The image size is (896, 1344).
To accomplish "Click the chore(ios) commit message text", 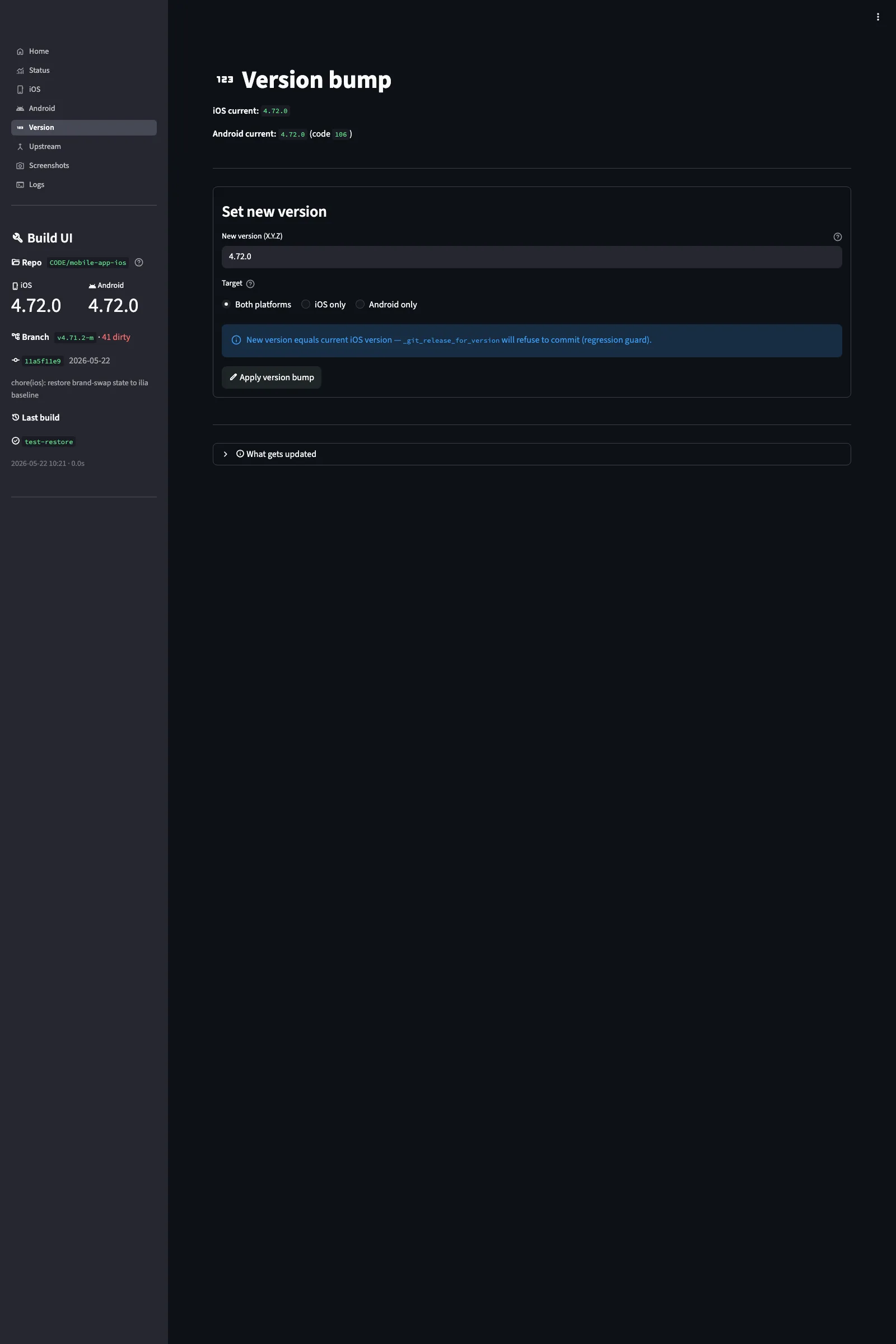I will pos(80,389).
